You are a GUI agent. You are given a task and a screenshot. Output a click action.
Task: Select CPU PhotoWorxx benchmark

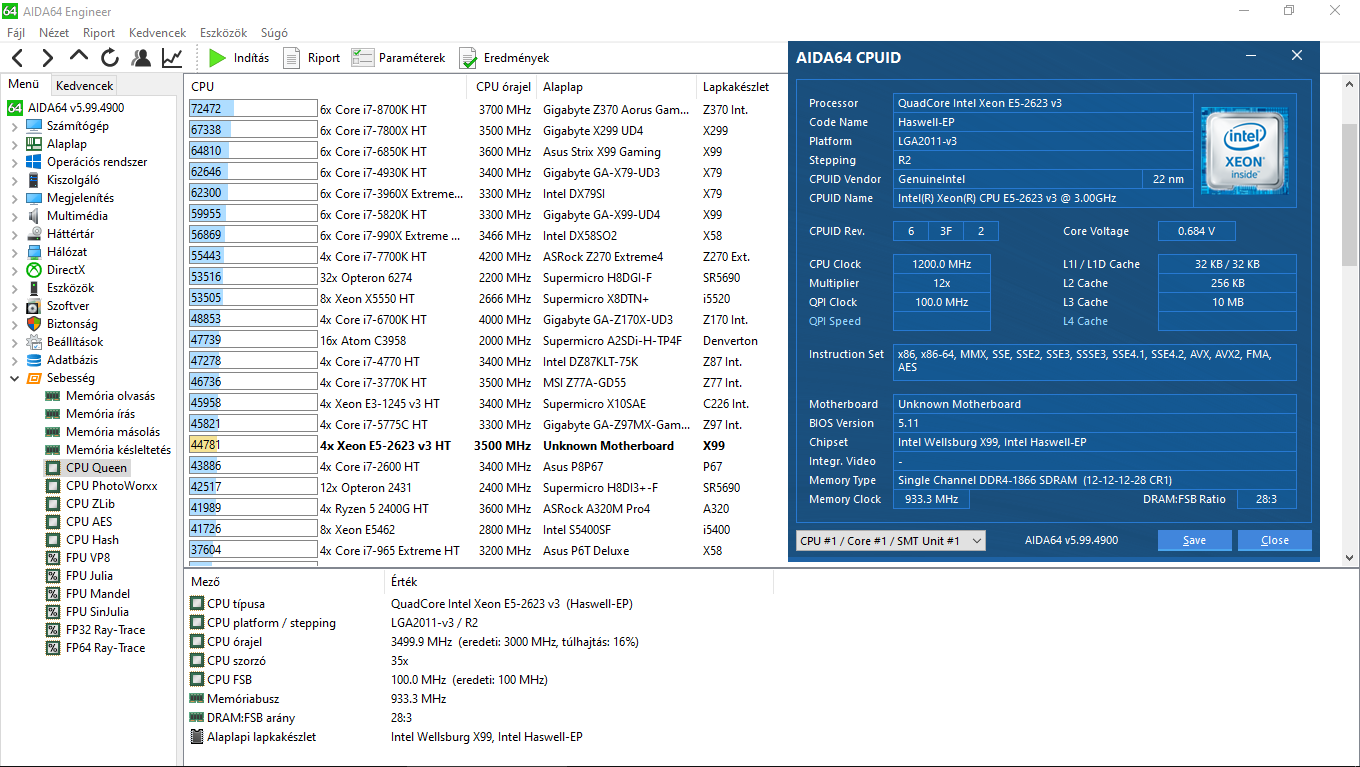click(111, 486)
